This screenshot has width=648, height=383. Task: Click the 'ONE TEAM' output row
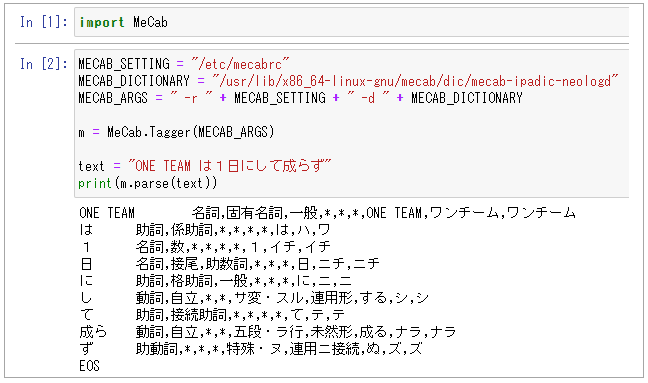[327, 213]
